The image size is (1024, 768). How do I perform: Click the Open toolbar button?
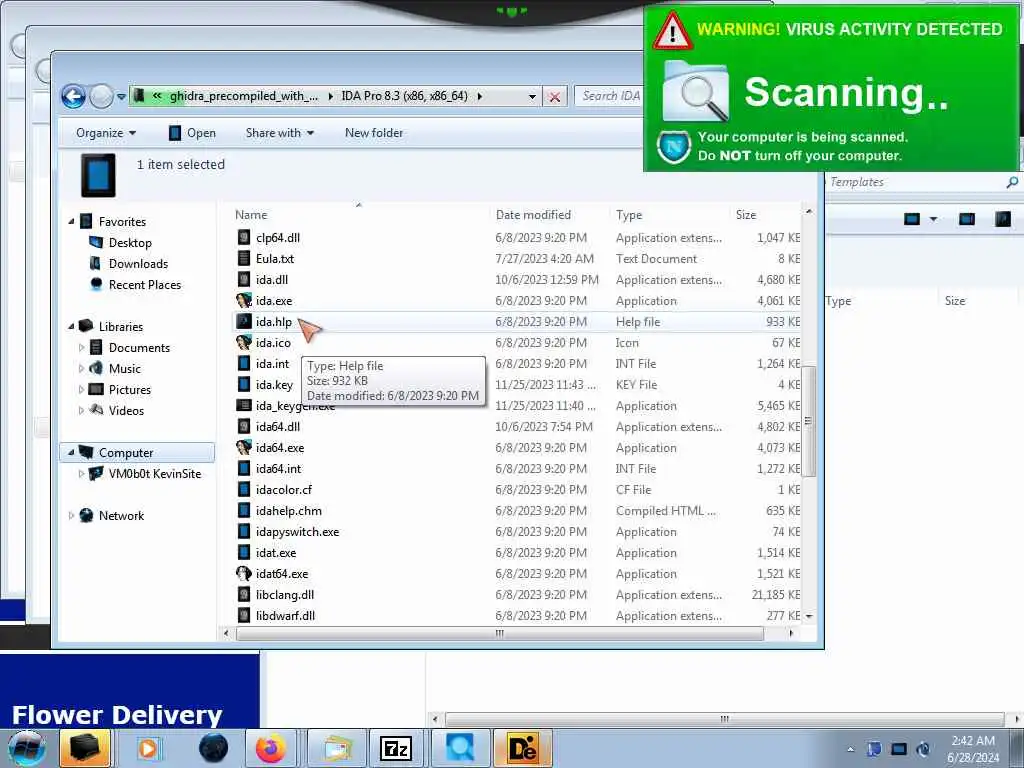[192, 133]
